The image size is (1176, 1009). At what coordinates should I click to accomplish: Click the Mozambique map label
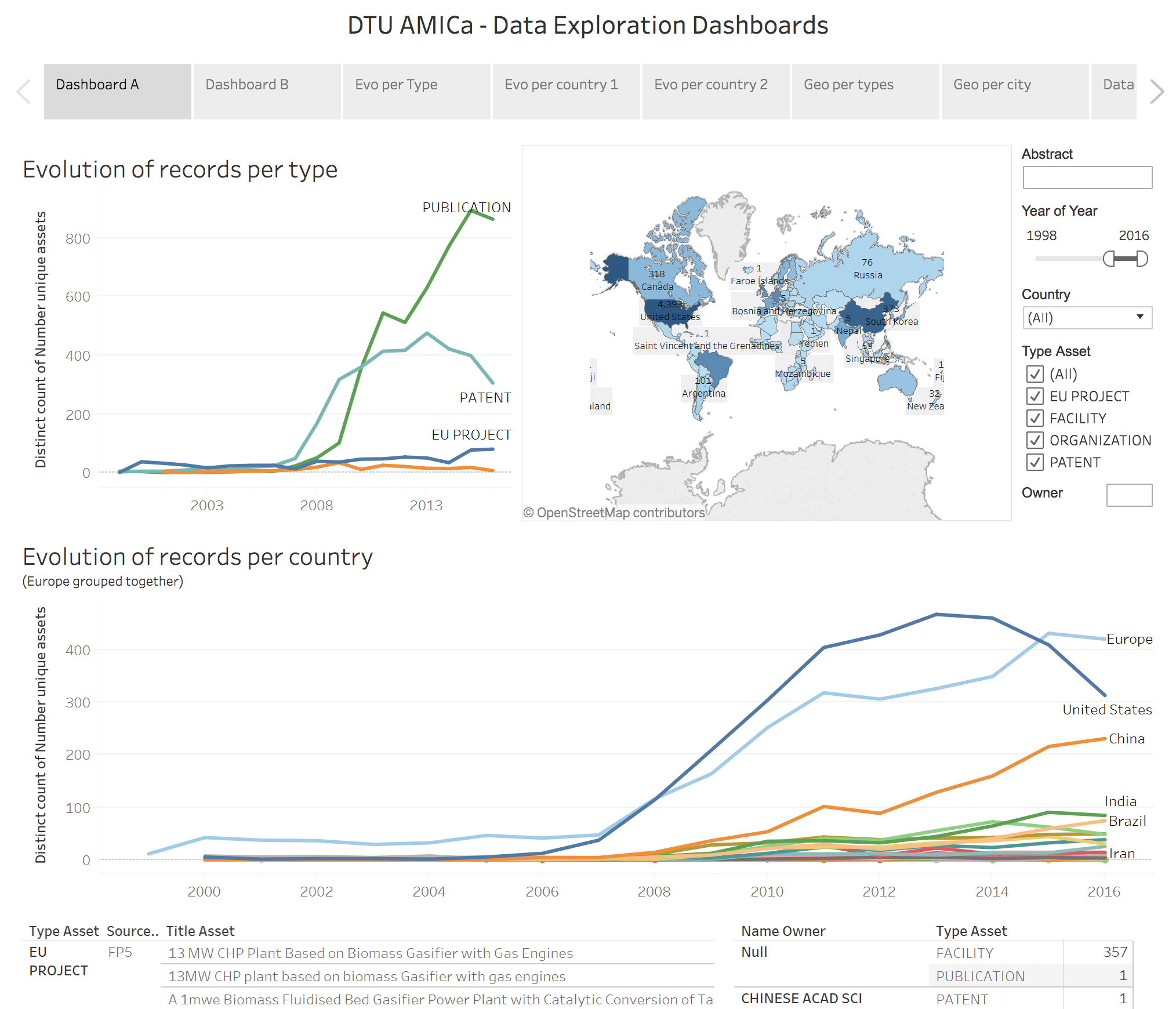[803, 373]
